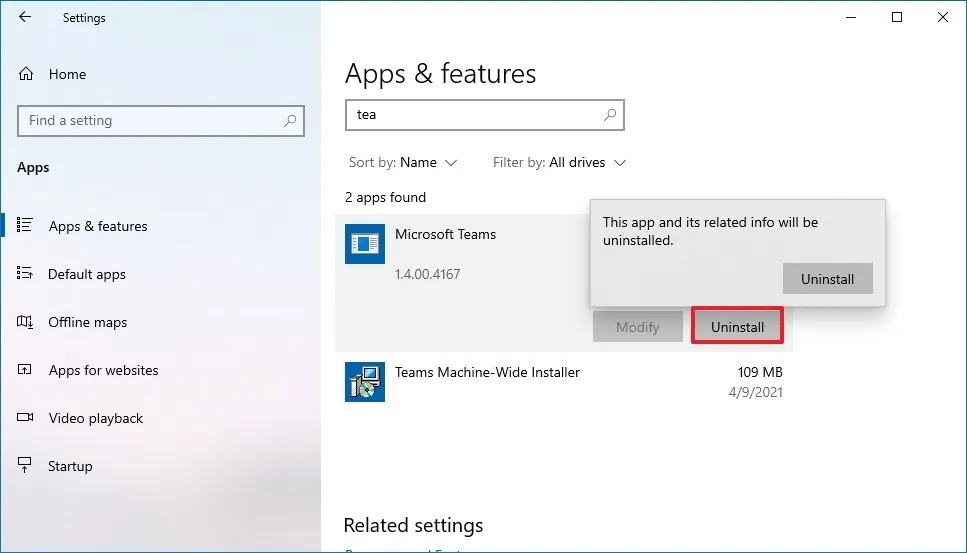This screenshot has width=967, height=553.
Task: Focus the Find a setting search box
Action: pyautogui.click(x=161, y=121)
